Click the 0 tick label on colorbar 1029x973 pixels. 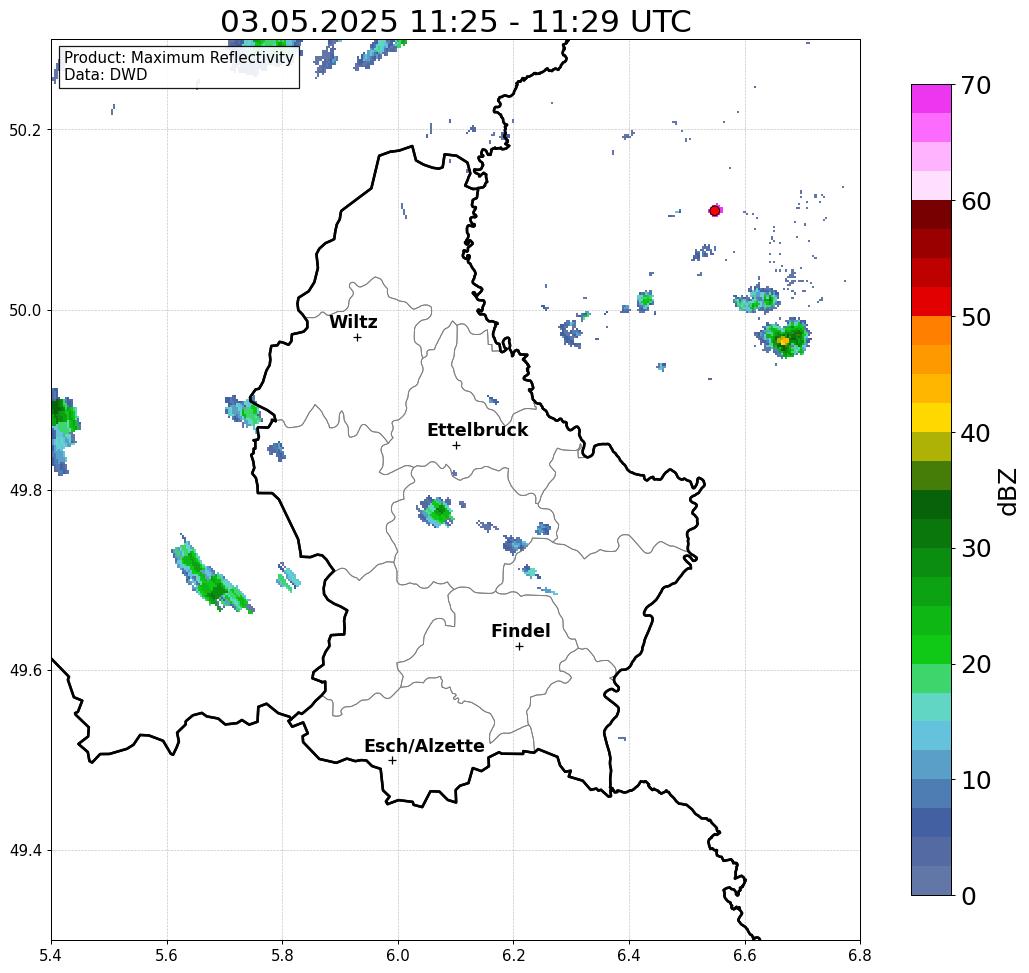(x=969, y=896)
